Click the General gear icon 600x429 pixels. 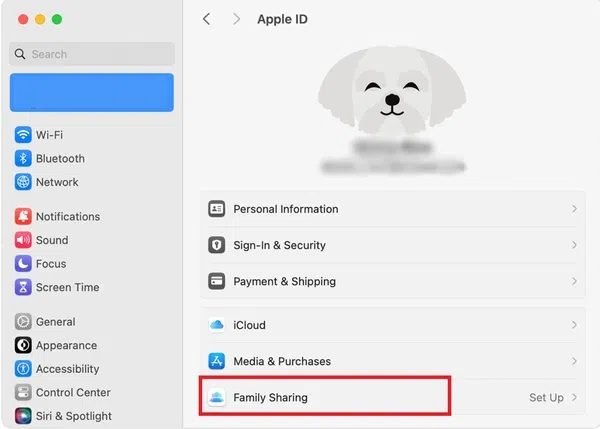coord(23,322)
